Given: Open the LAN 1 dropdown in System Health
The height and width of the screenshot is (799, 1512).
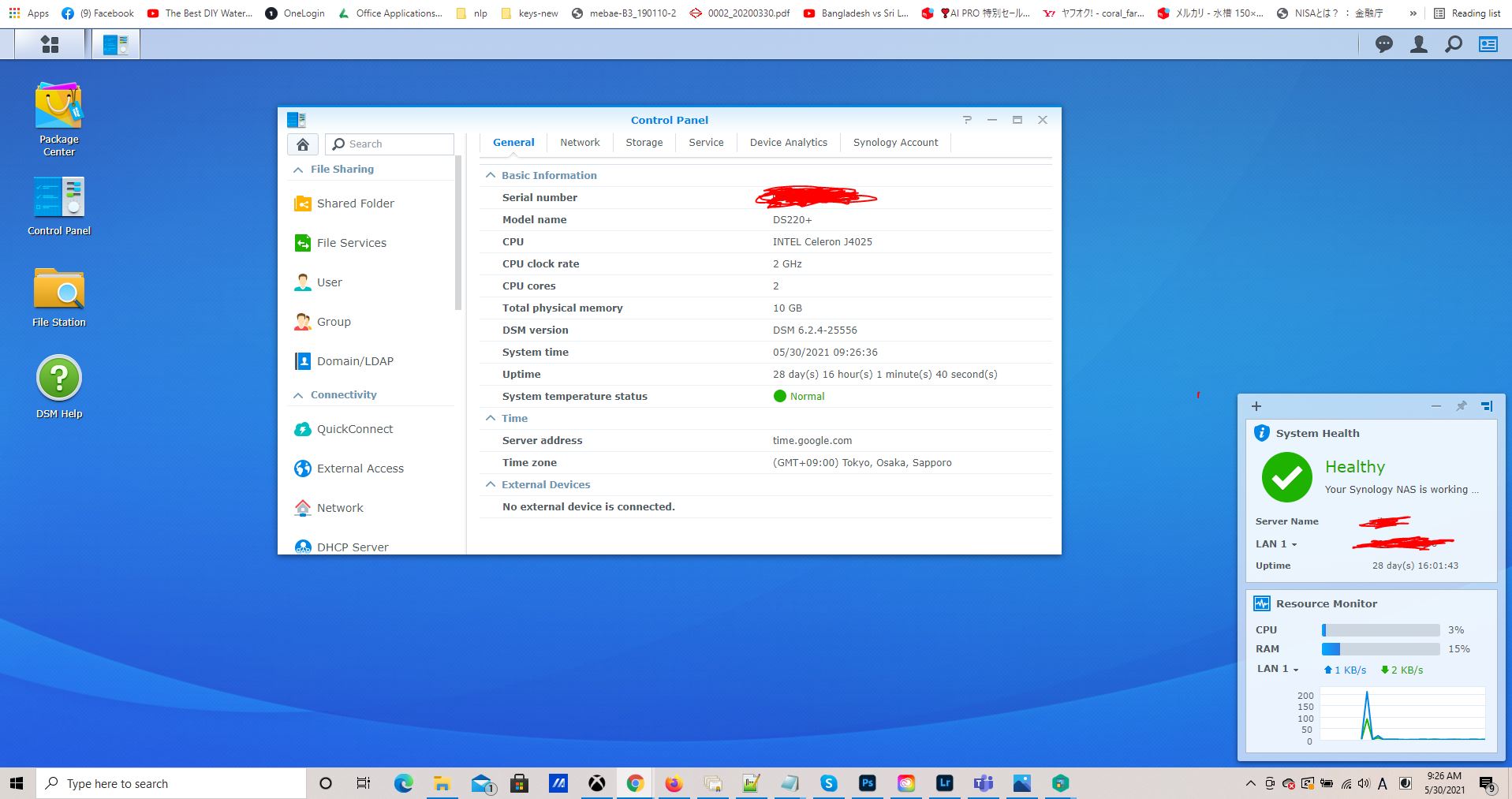Looking at the screenshot, I should (x=1276, y=543).
